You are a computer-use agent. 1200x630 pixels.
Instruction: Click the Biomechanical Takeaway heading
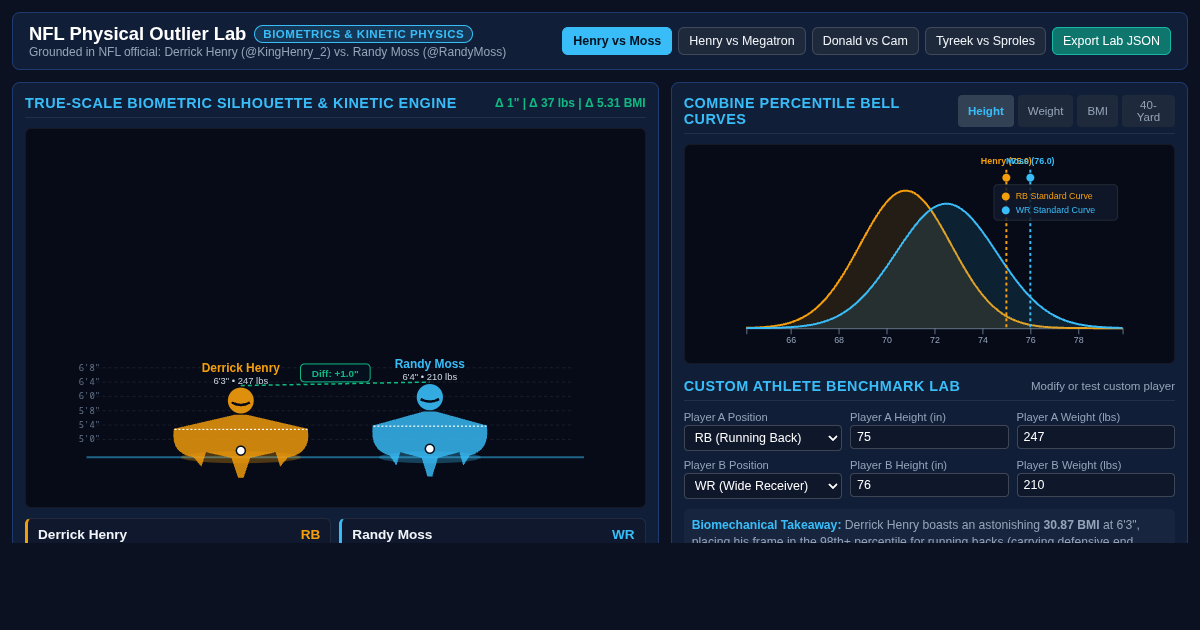click(766, 525)
